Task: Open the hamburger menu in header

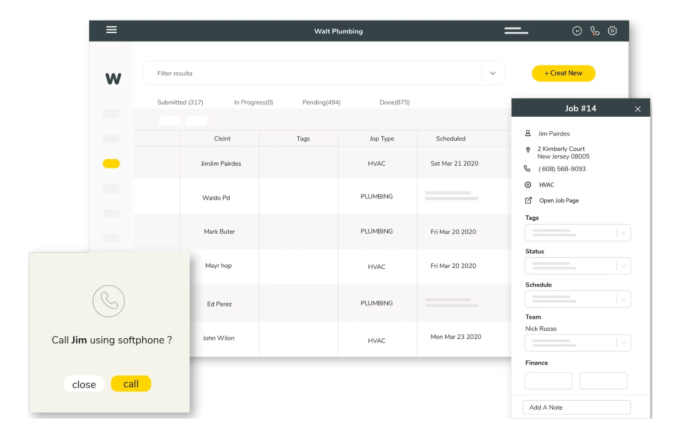Action: pyautogui.click(x=111, y=30)
